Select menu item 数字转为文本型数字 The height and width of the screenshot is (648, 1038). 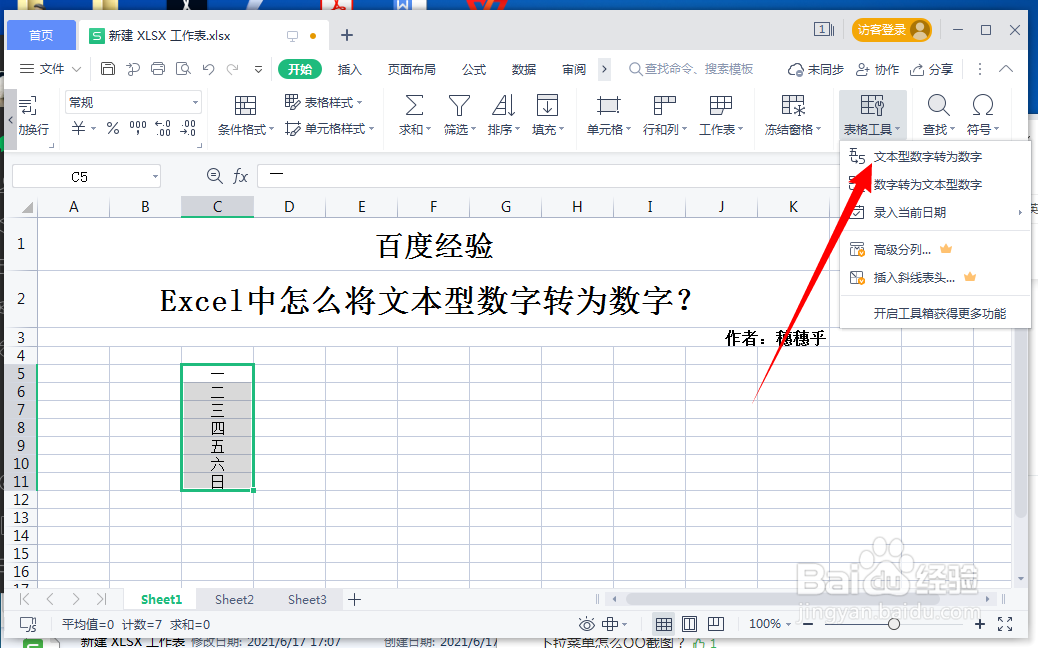tap(935, 185)
